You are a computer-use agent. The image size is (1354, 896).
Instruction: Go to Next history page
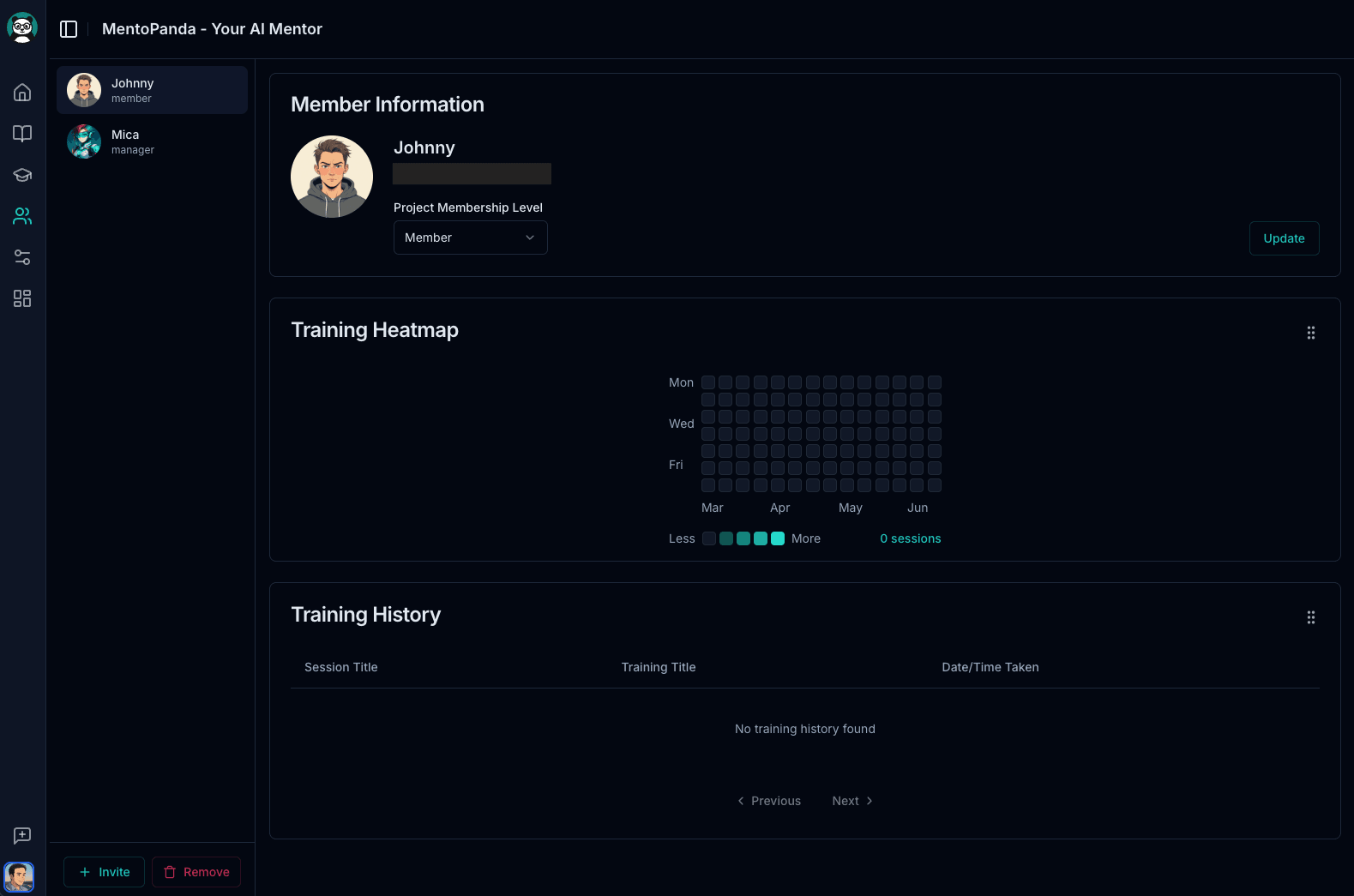point(852,801)
